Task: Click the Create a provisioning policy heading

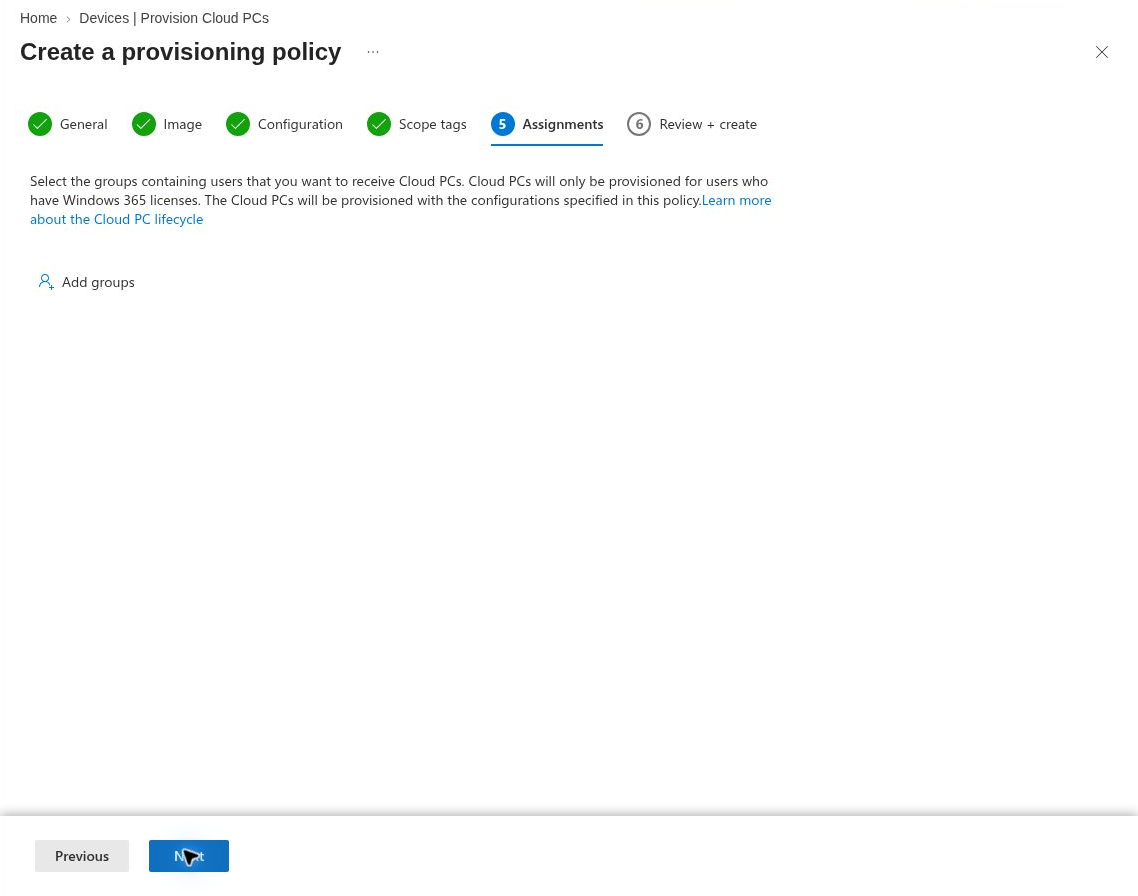Action: [181, 52]
